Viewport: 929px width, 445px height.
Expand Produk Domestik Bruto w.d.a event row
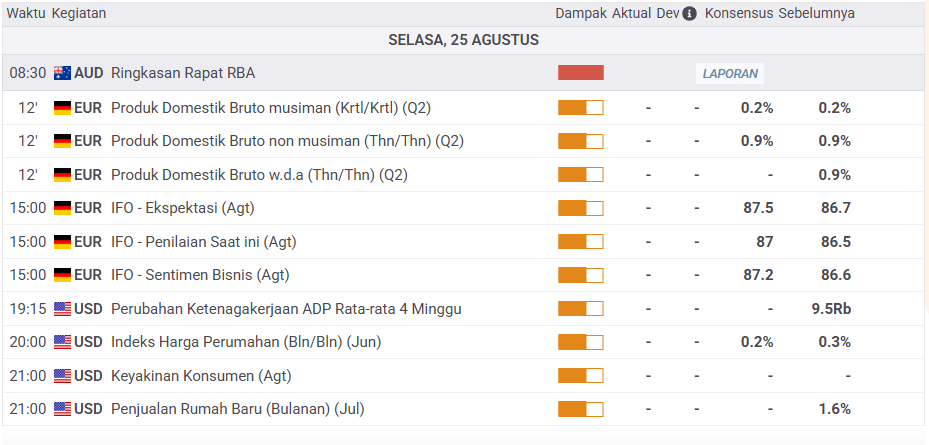click(x=259, y=175)
